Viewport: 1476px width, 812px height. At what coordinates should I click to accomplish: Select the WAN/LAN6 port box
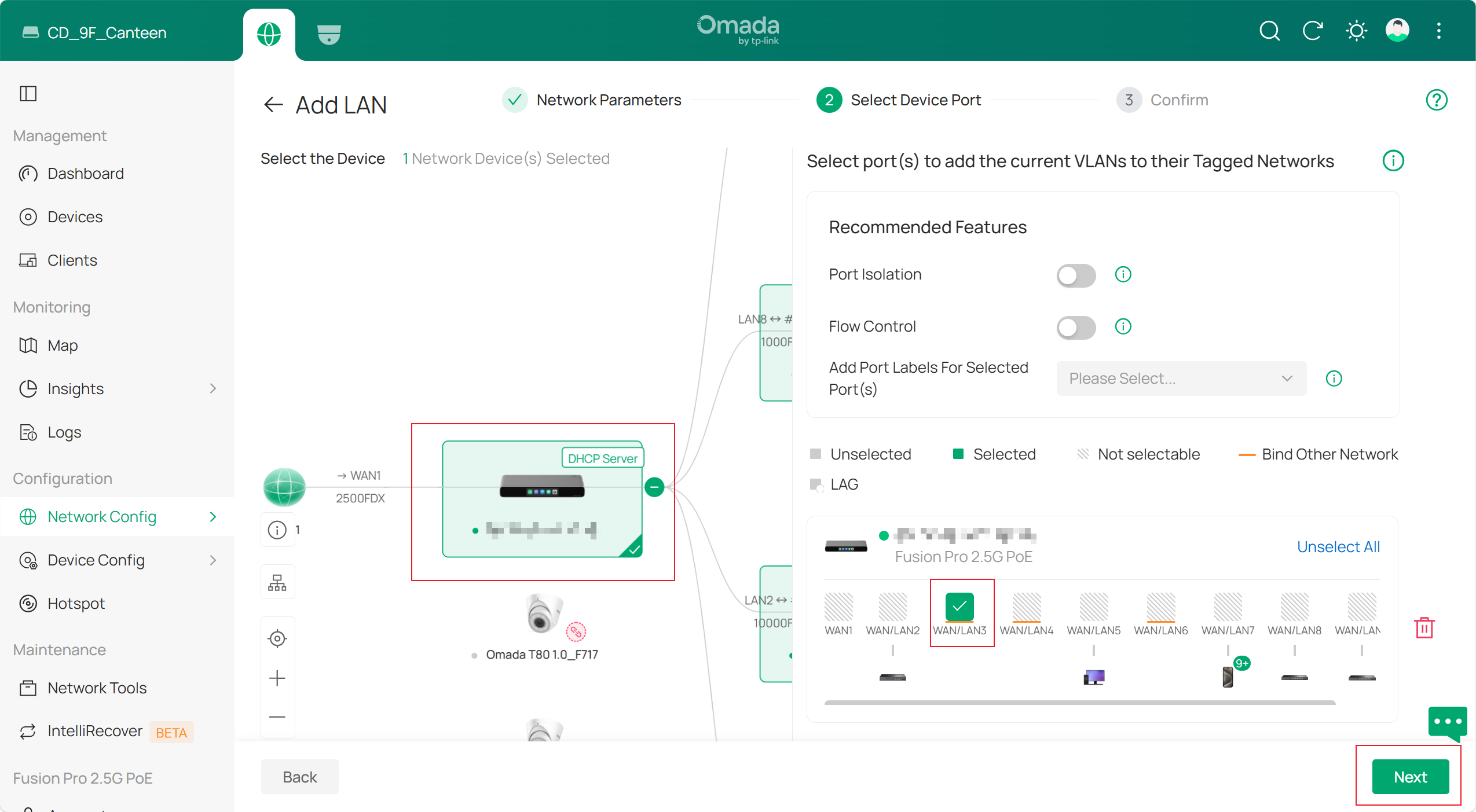(x=1161, y=607)
